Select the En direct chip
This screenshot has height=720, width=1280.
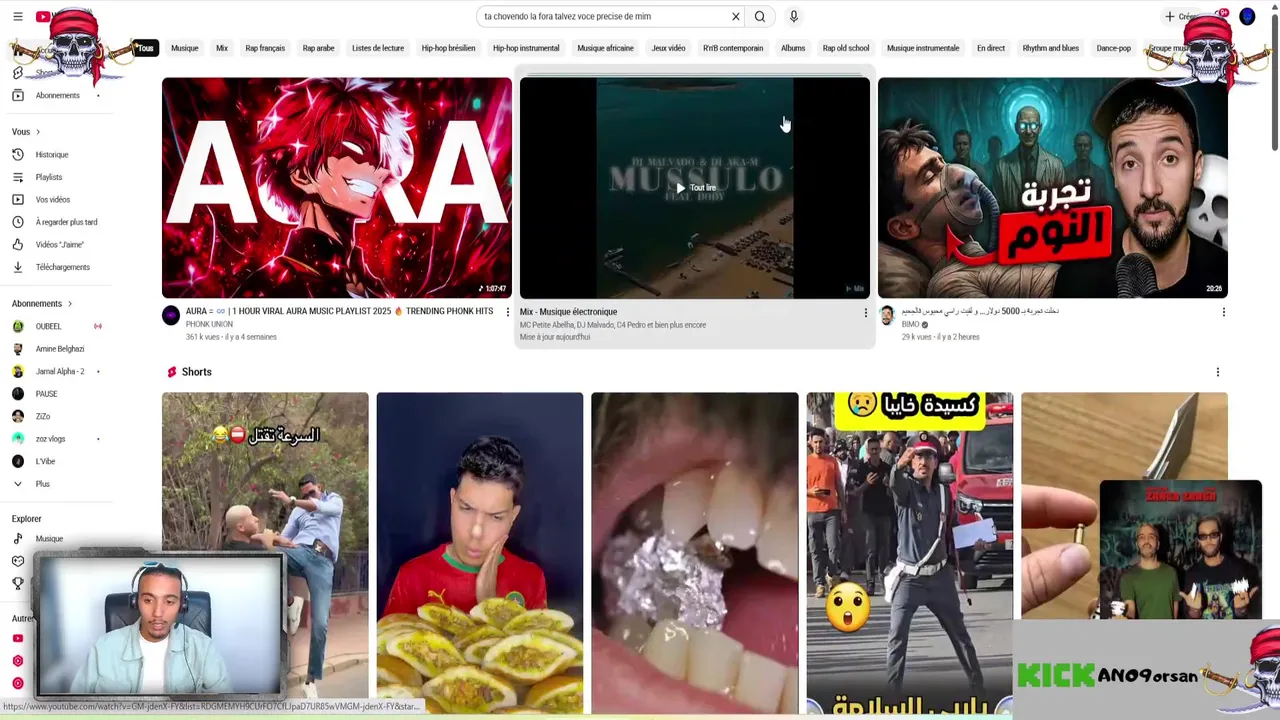(991, 48)
